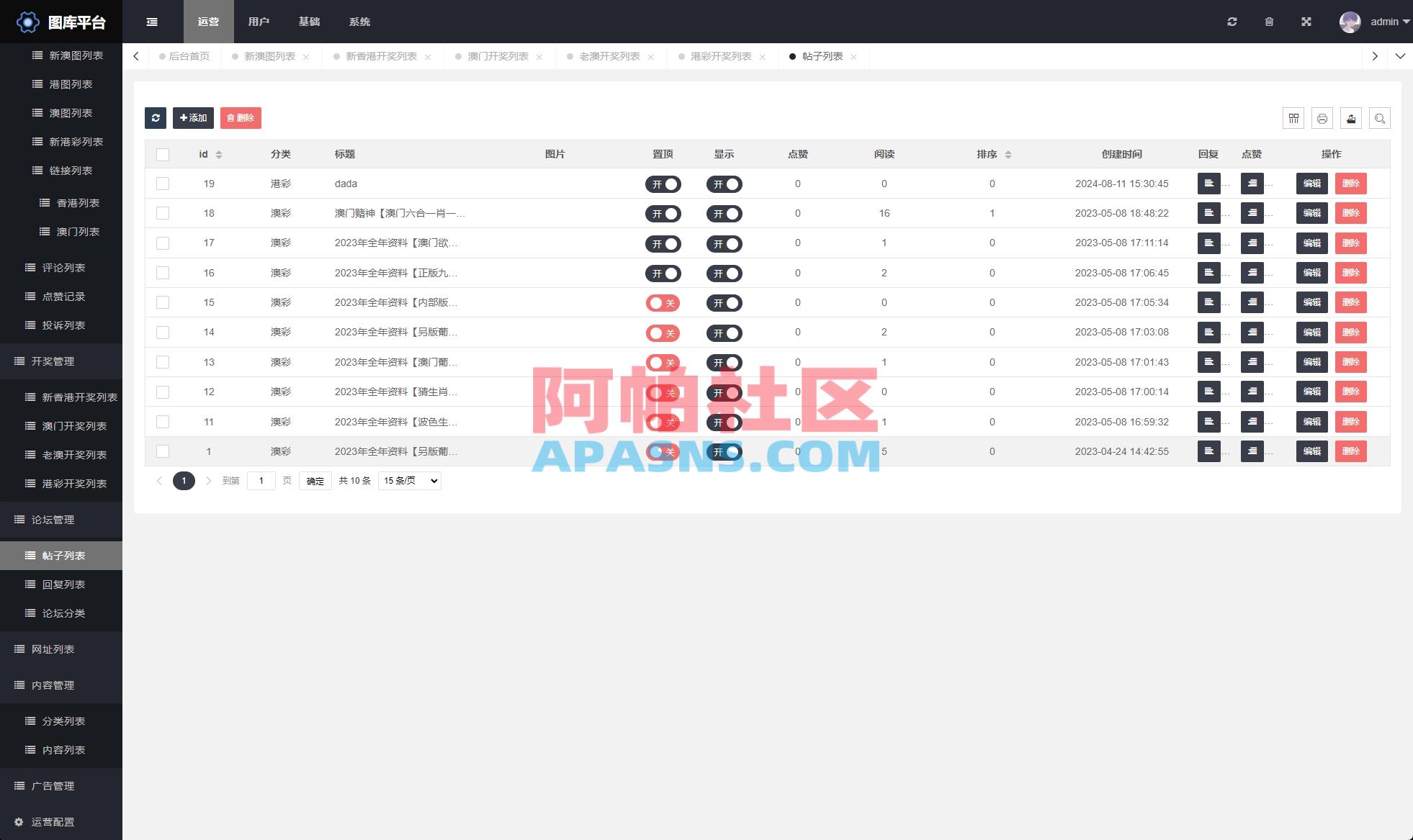Click 编辑 on the post with id 18

[1311, 213]
